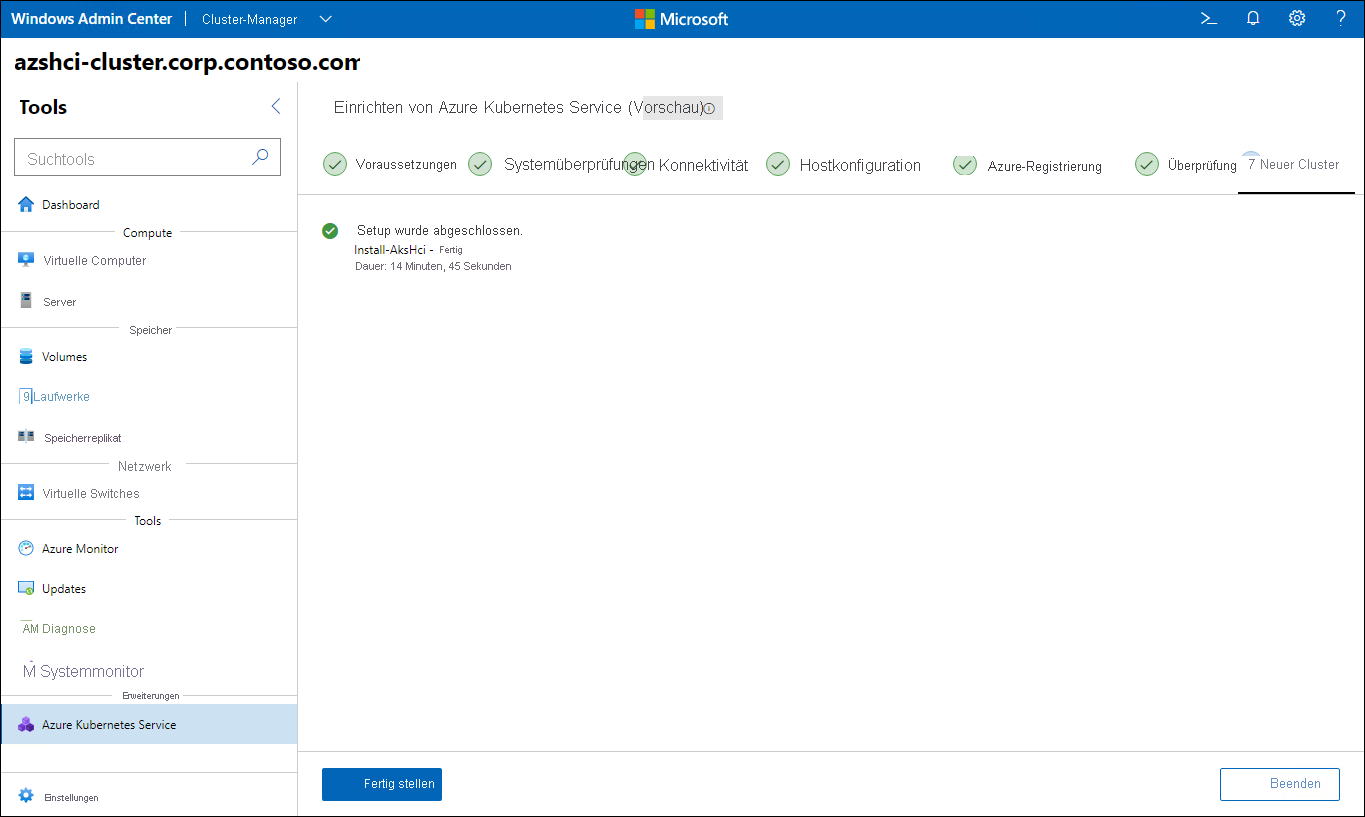Click the Microsoft logo
The height and width of the screenshot is (817, 1365).
[681, 19]
